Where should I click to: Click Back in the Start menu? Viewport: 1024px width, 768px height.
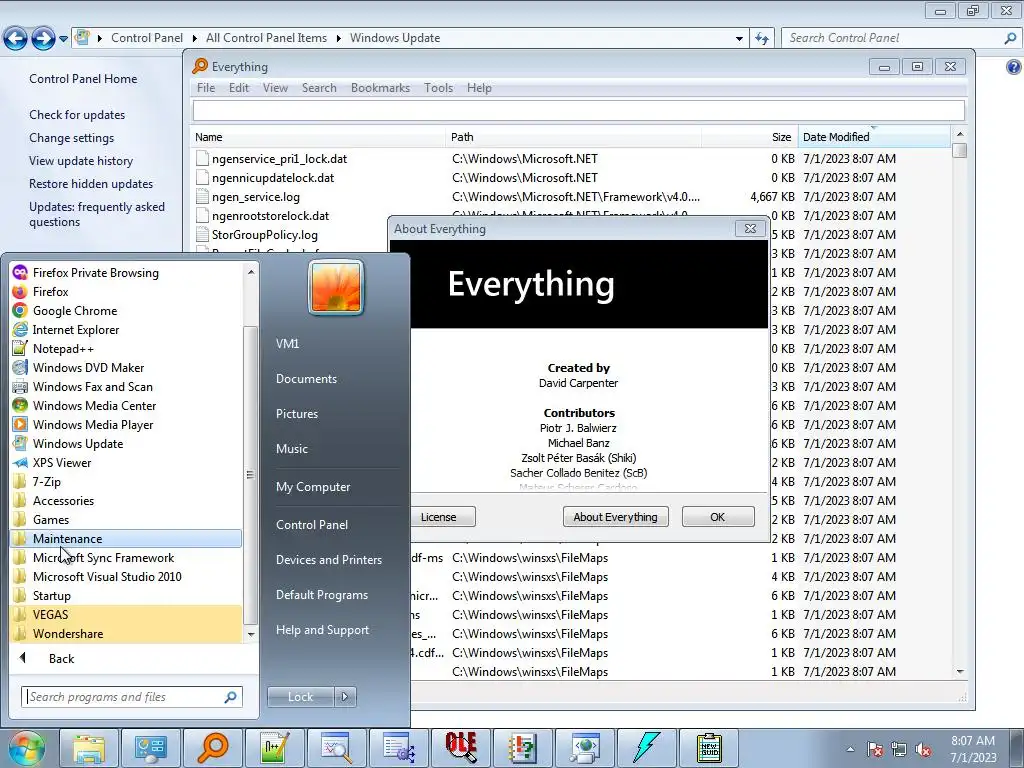[x=61, y=658]
